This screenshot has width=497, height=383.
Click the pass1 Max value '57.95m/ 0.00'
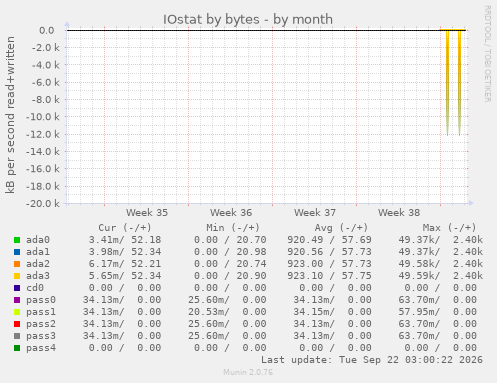(x=437, y=312)
